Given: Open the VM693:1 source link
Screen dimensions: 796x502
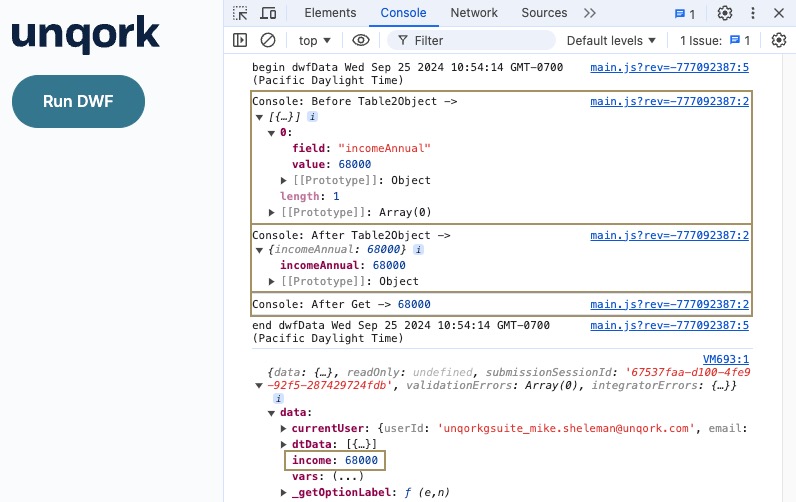Looking at the screenshot, I should click(x=725, y=359).
